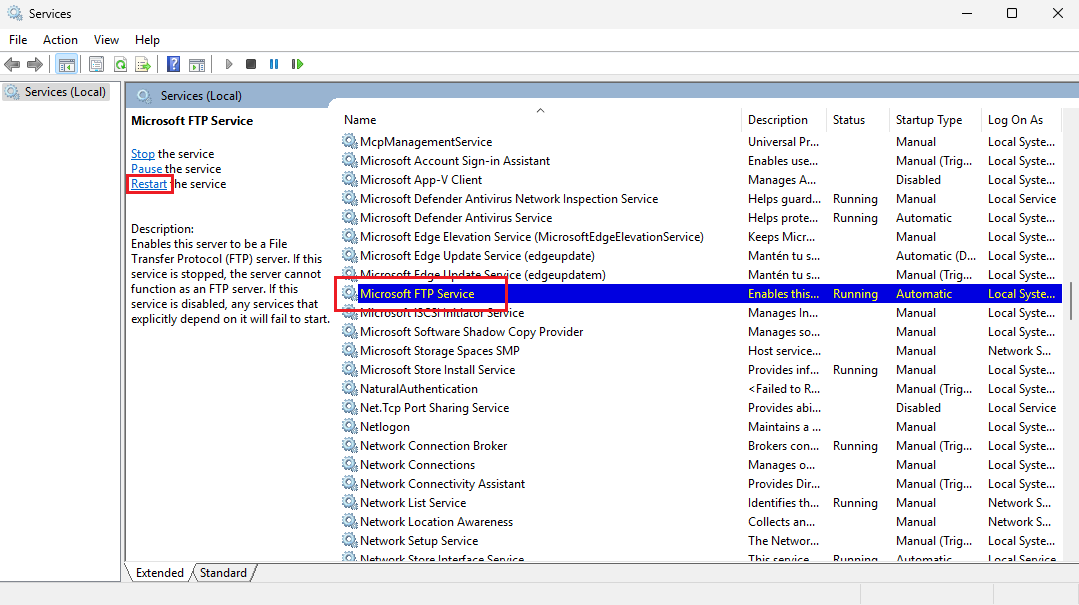Screen dimensions: 1079x605
Task: Click the Stop the service link
Action: pyautogui.click(x=142, y=154)
